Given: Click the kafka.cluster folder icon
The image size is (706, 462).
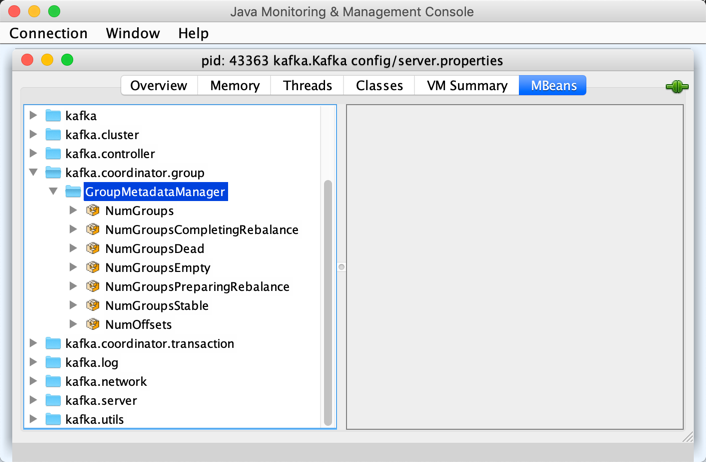Looking at the screenshot, I should 53,135.
